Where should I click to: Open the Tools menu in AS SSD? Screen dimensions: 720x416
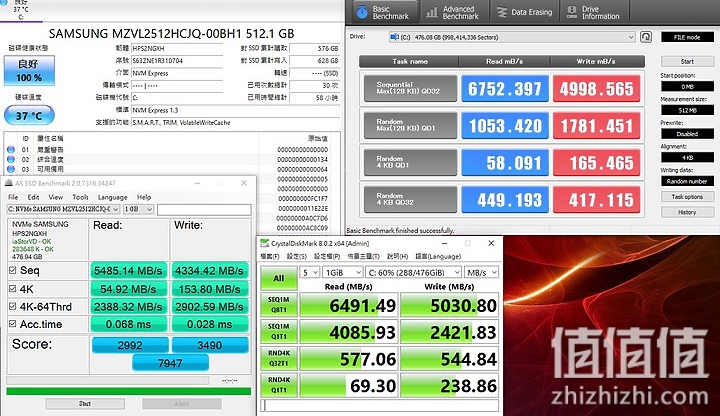click(80, 197)
